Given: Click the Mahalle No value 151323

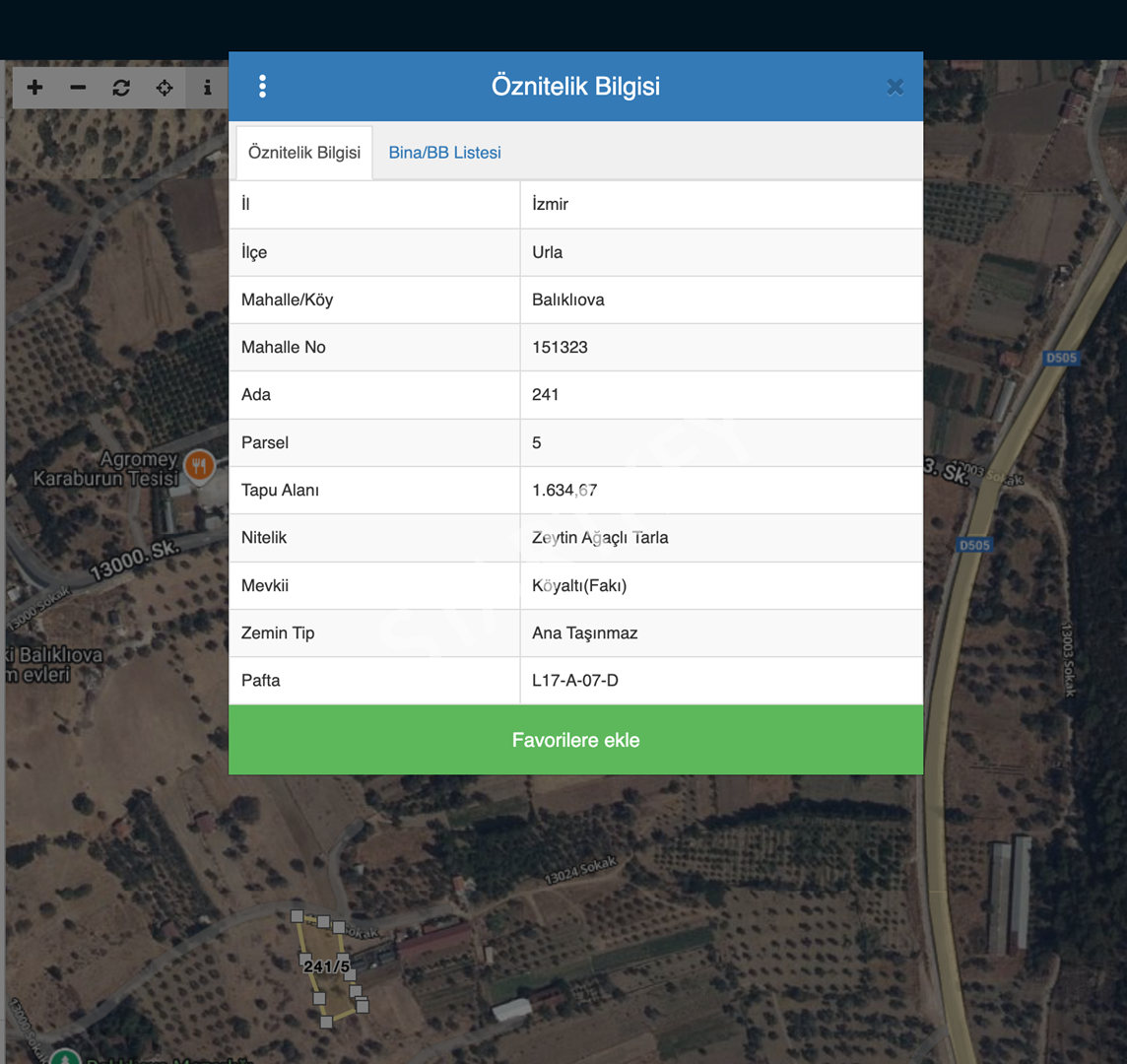Looking at the screenshot, I should coord(560,348).
